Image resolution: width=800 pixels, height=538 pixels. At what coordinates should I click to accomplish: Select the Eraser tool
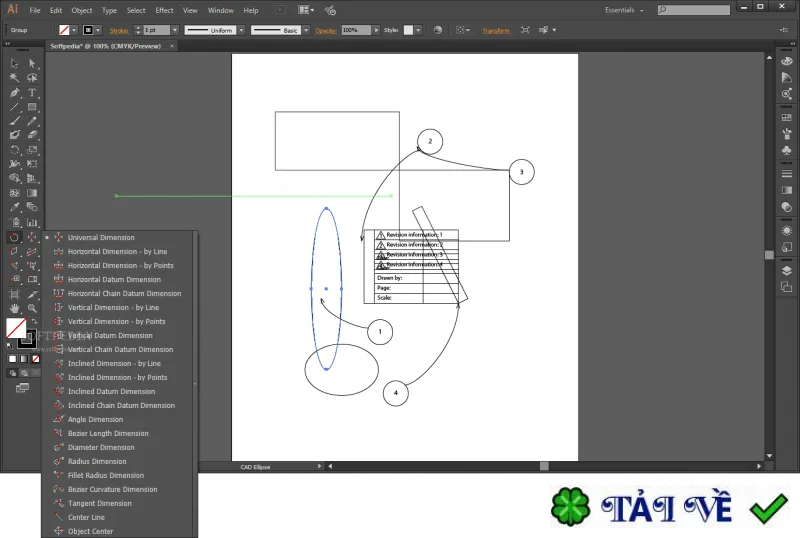(x=32, y=135)
